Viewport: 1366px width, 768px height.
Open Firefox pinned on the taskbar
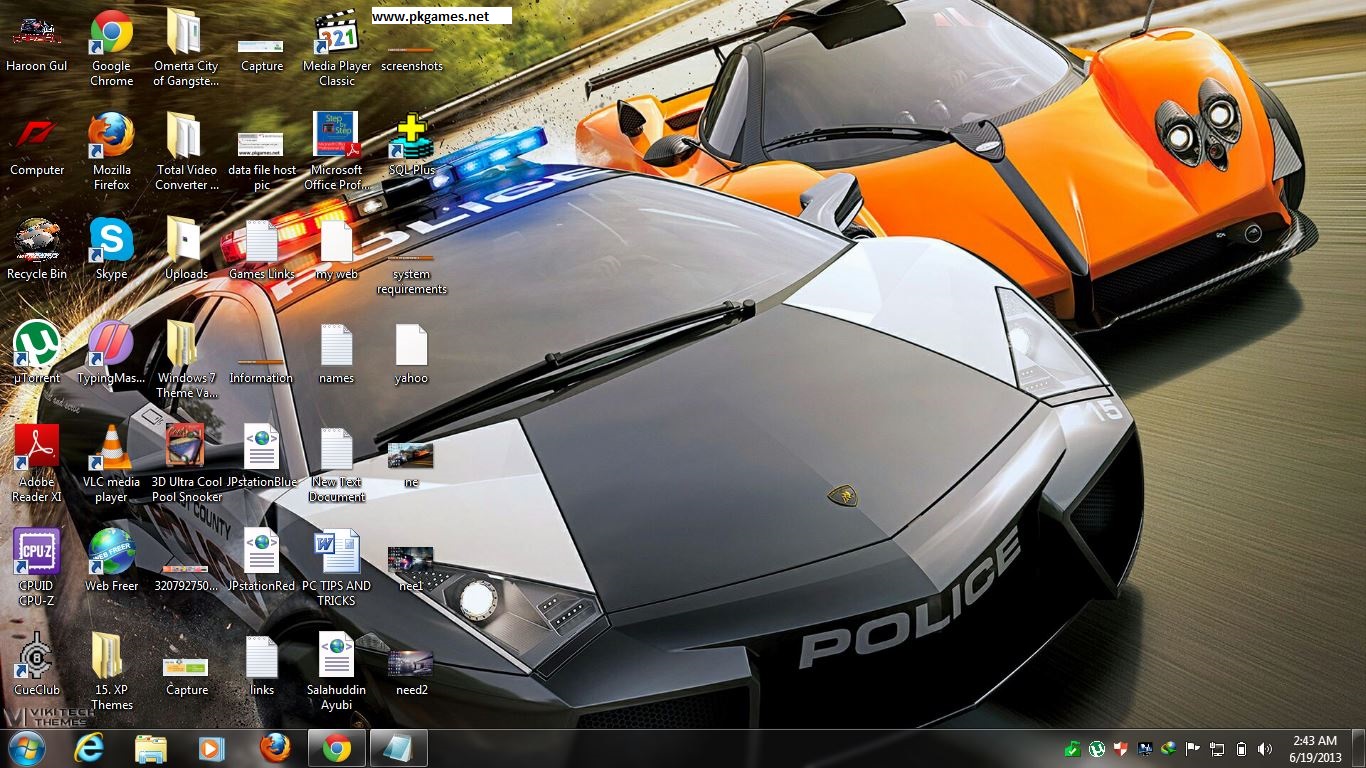[x=274, y=748]
